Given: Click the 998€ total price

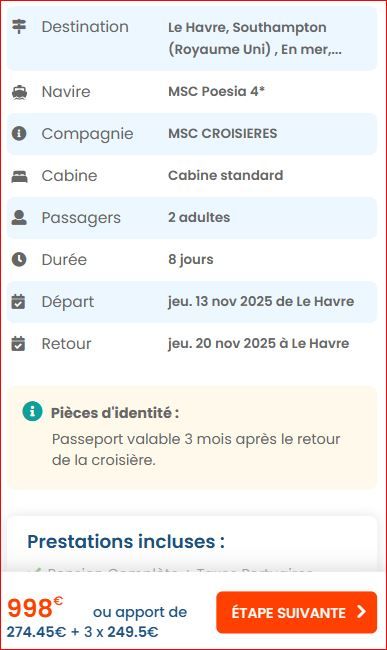Looking at the screenshot, I should pos(35,608).
